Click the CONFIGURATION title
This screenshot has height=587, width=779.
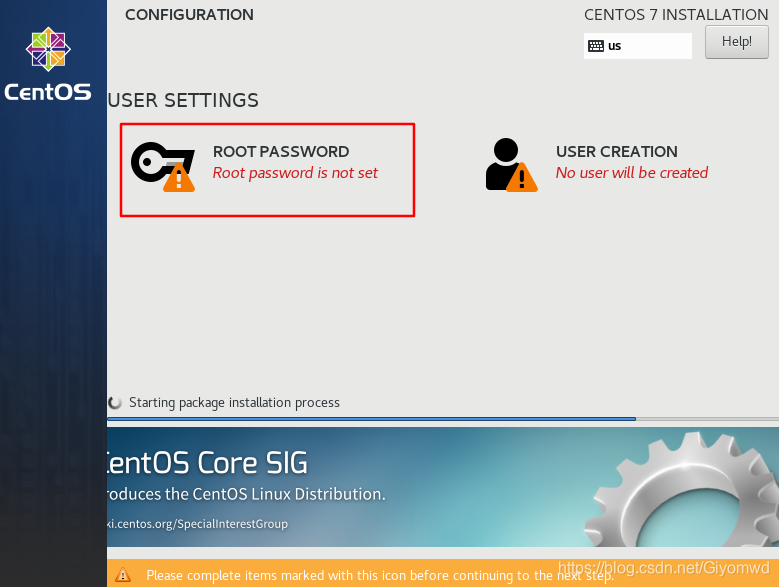[x=189, y=15]
